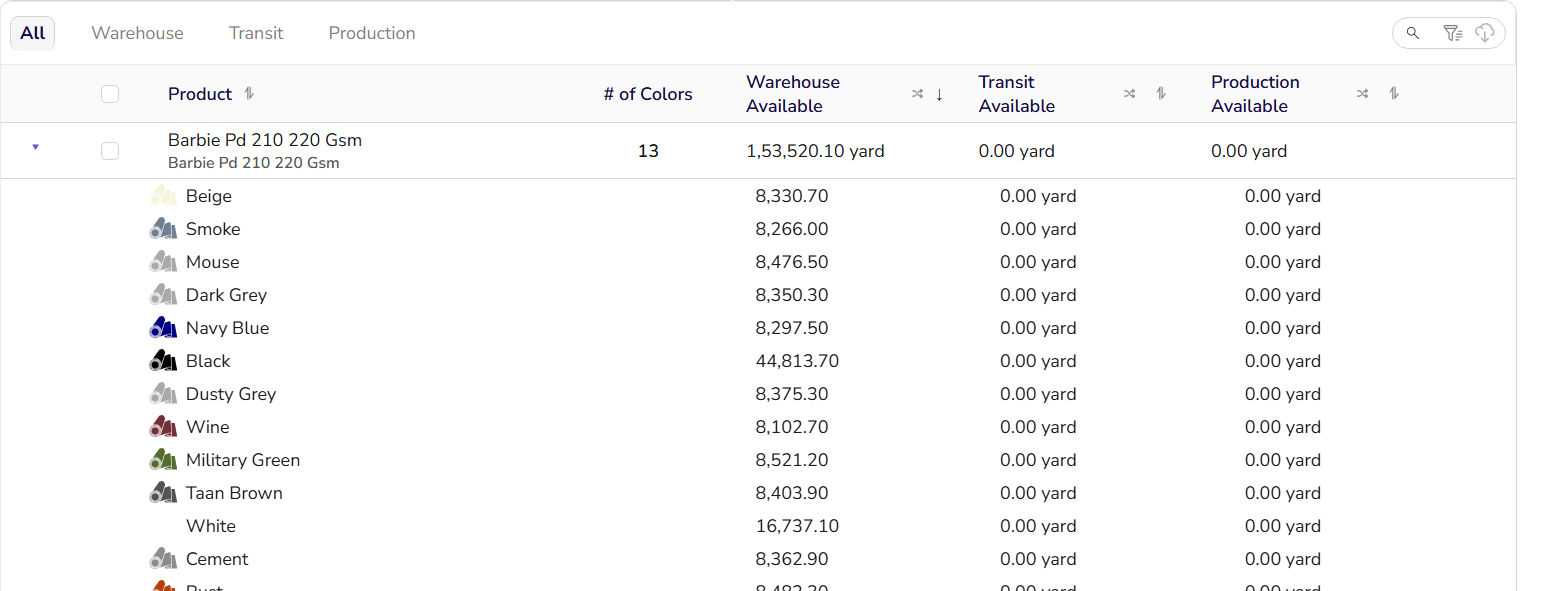Select the Taan Brown color name
The image size is (1541, 591).
[x=234, y=493]
